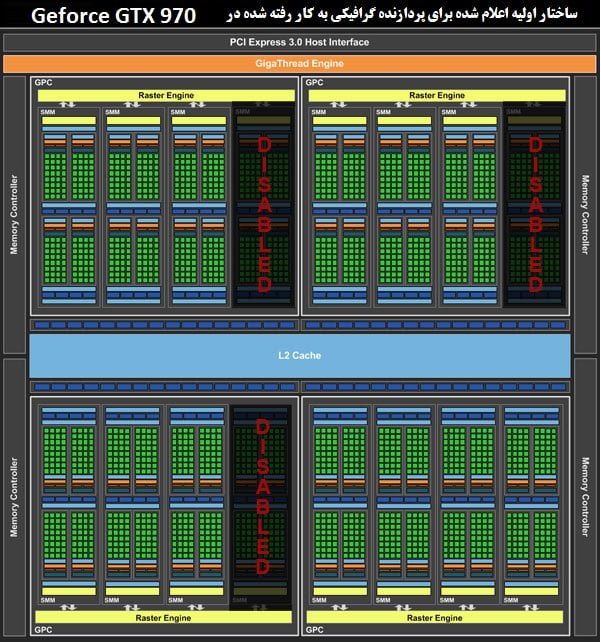Select the bottom-right Memory Controller block
This screenshot has height=642, width=601.
[x=586, y=497]
